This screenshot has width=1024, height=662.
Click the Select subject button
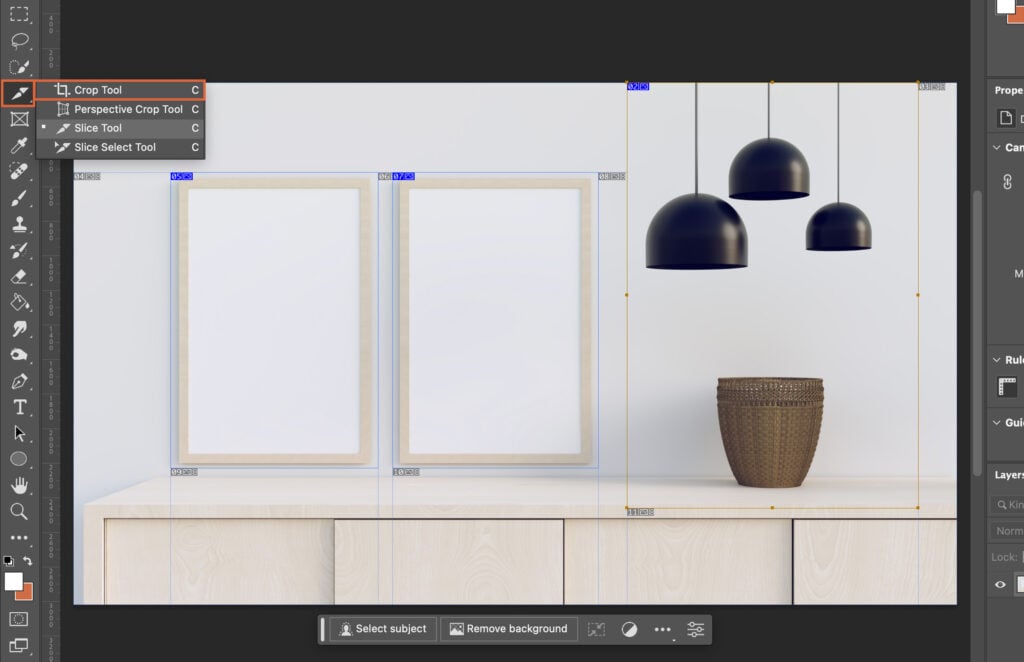[385, 629]
